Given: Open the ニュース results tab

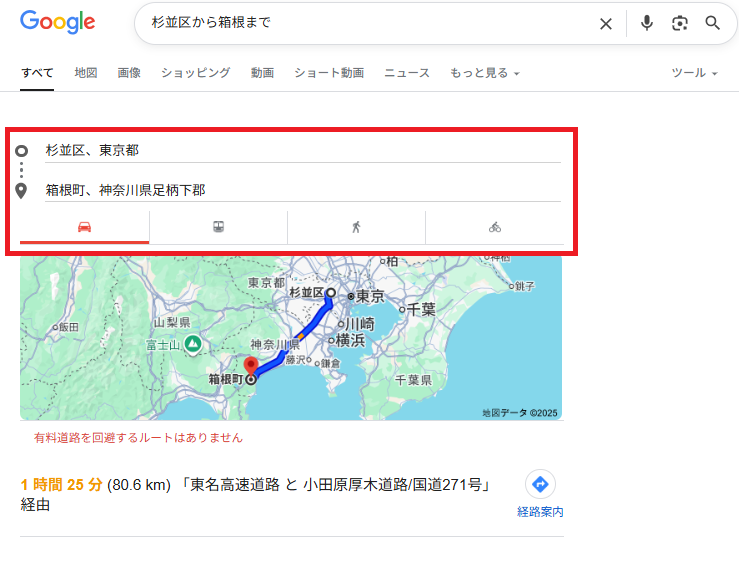Looking at the screenshot, I should coord(407,73).
